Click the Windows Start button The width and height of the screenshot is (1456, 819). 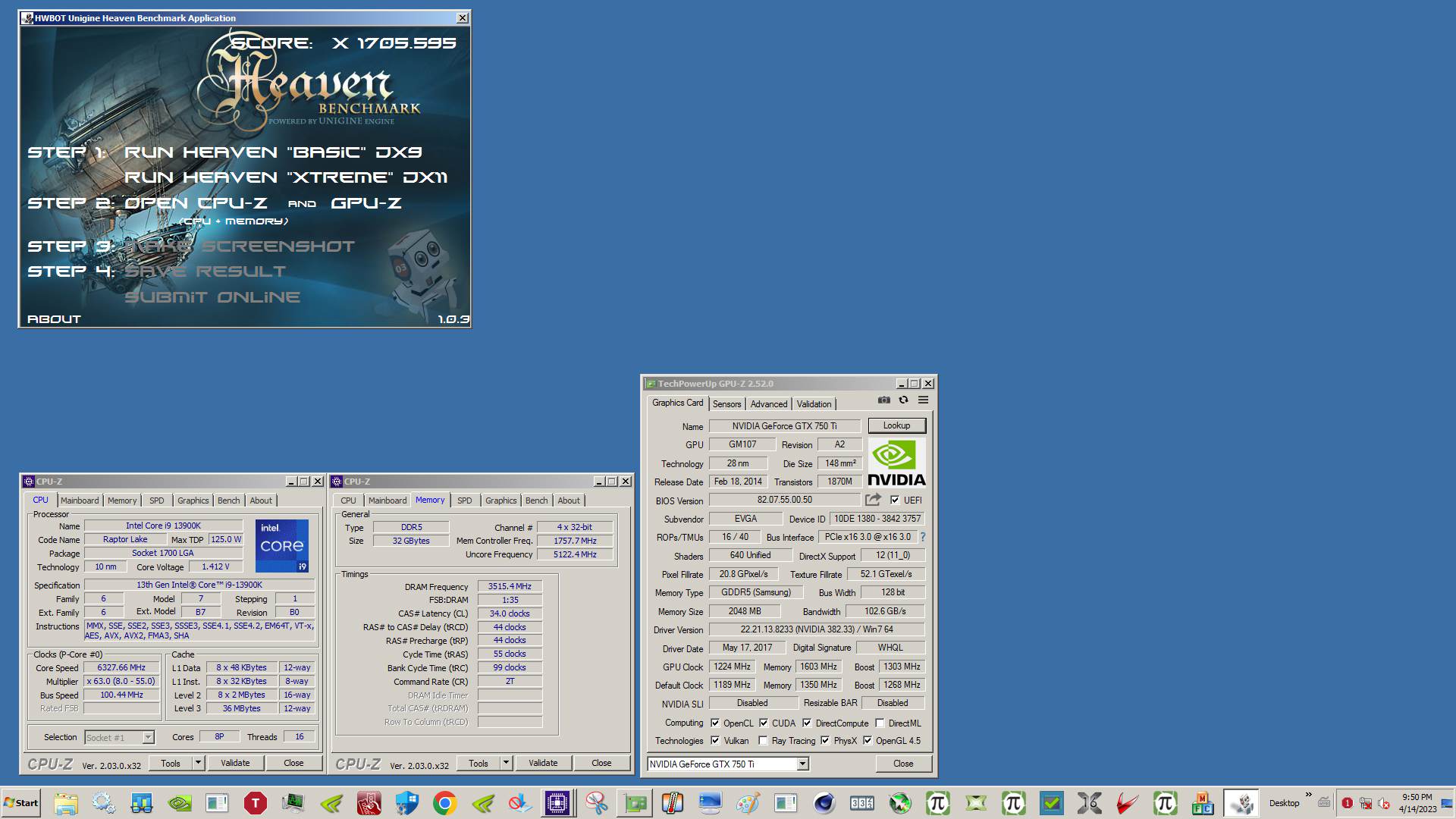[x=20, y=803]
